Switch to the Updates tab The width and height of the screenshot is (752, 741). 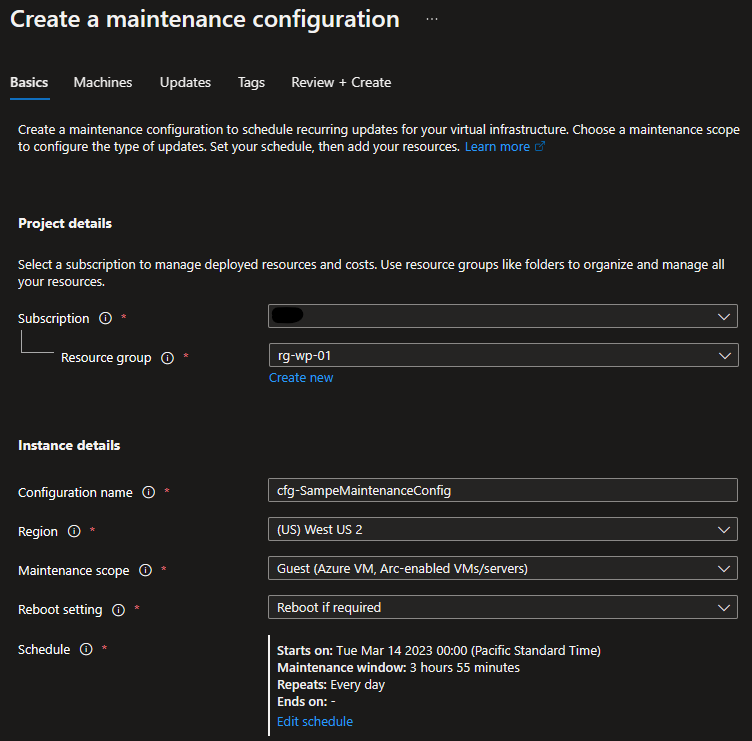(185, 82)
